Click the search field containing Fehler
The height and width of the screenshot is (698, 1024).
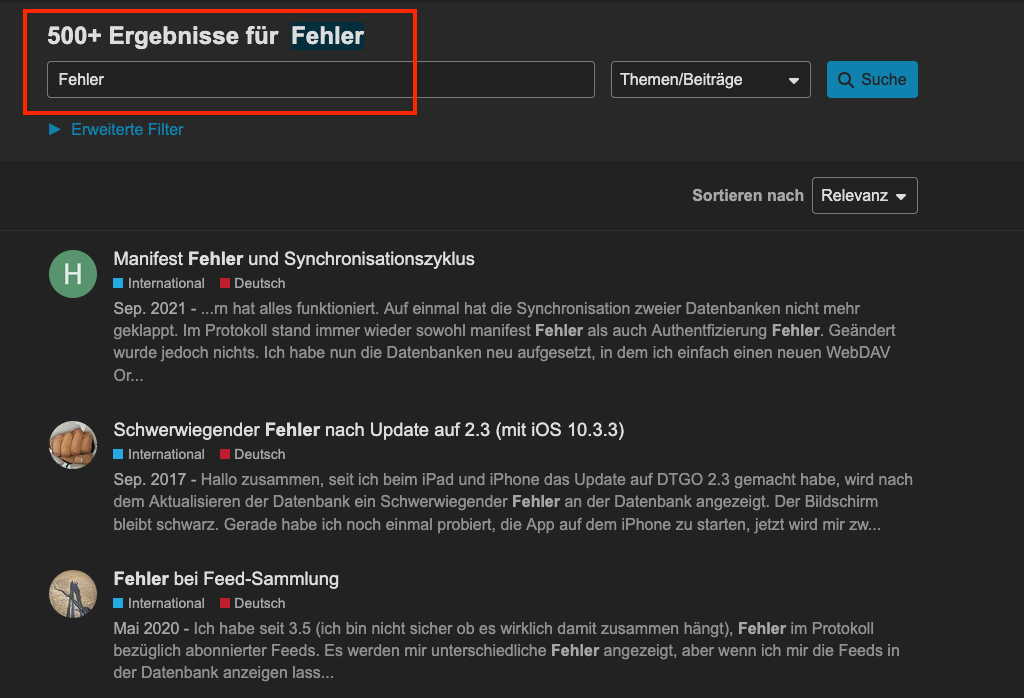click(321, 80)
